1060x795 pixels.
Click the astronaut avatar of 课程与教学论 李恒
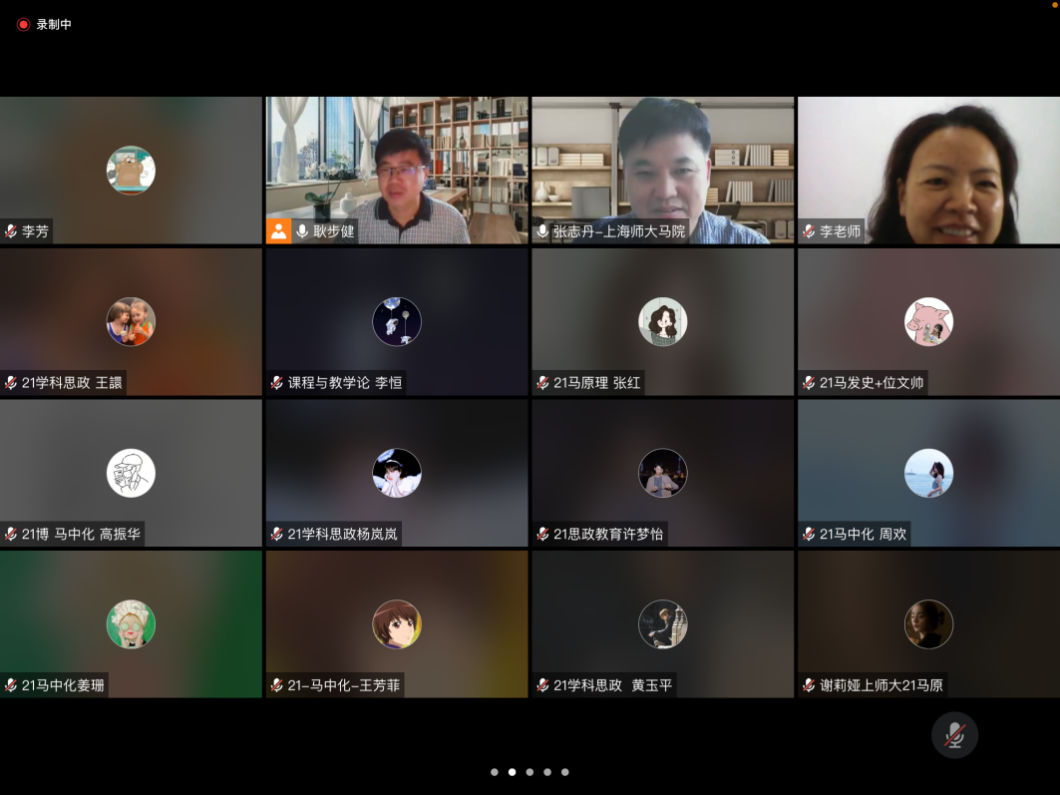coord(396,322)
